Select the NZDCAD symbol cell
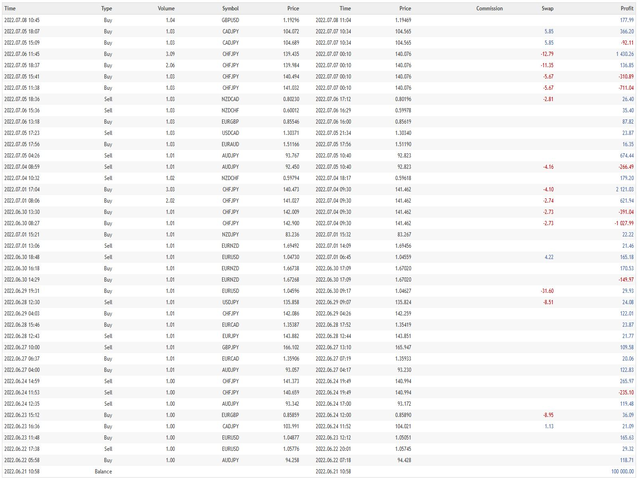The height and width of the screenshot is (480, 640). pos(230,99)
